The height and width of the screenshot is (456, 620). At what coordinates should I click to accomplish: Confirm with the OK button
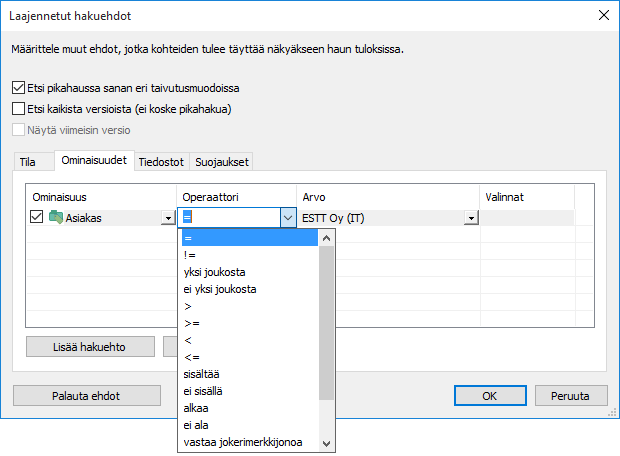[x=490, y=395]
